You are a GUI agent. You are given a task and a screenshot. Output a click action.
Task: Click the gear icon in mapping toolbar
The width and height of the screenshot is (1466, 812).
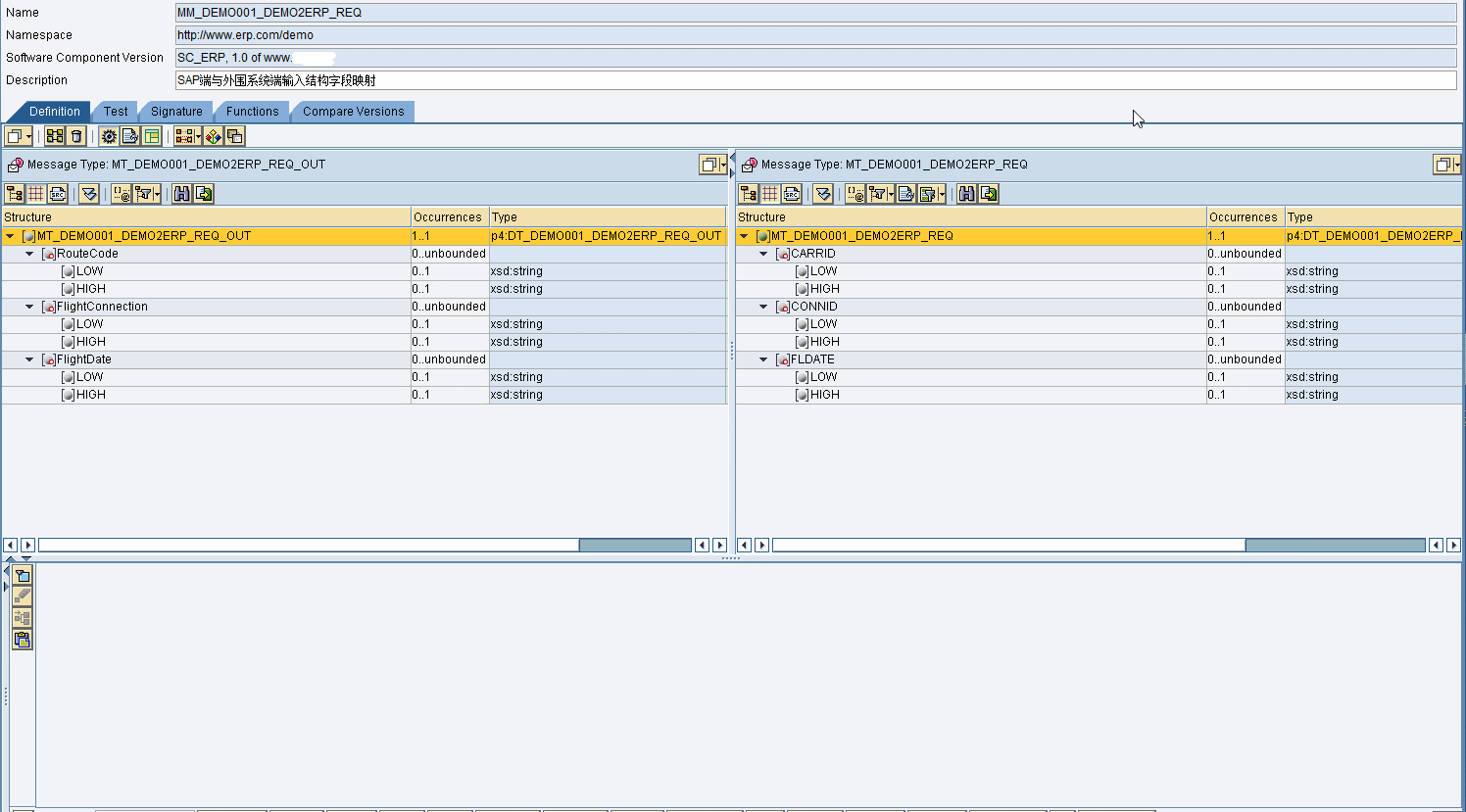click(x=109, y=136)
